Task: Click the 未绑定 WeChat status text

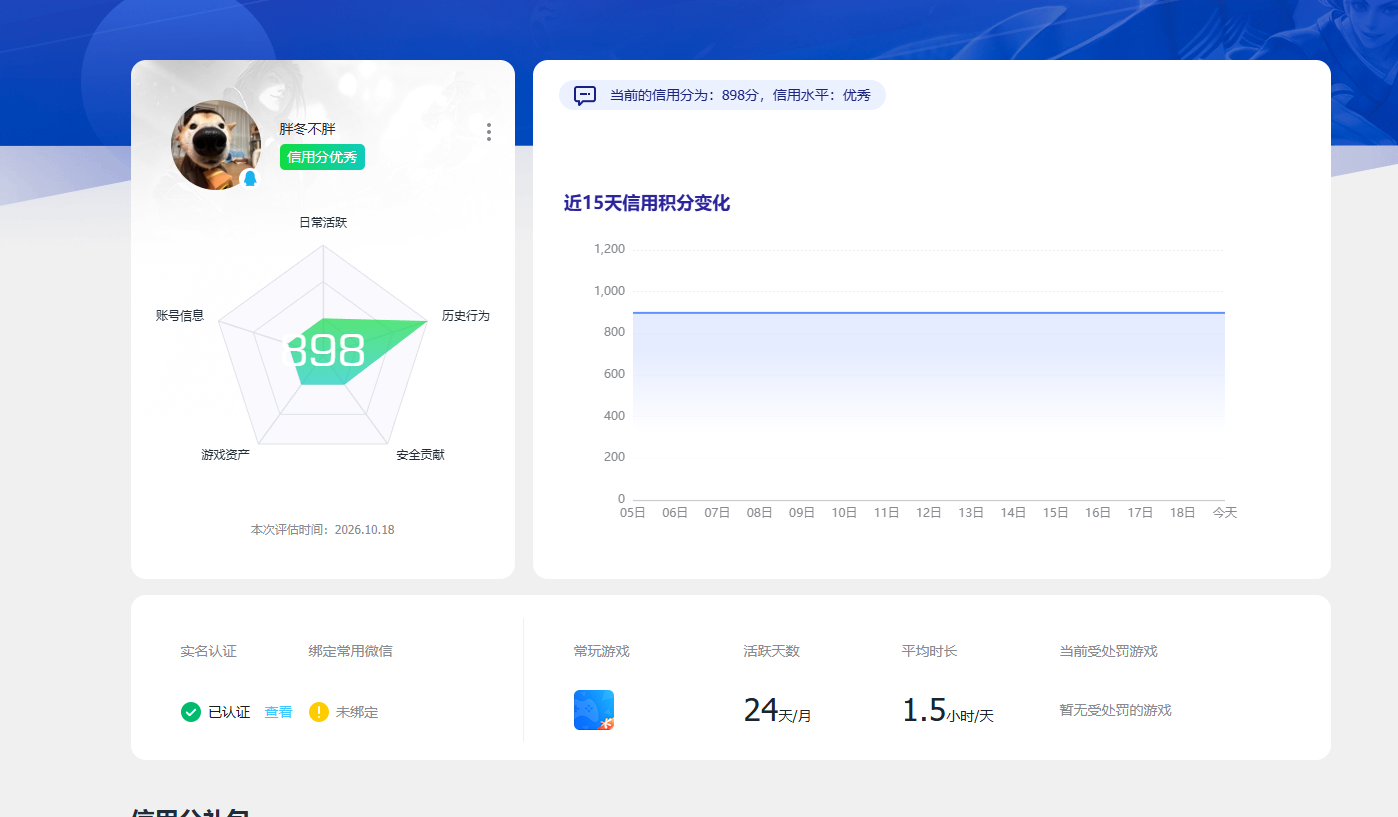Action: (x=357, y=712)
